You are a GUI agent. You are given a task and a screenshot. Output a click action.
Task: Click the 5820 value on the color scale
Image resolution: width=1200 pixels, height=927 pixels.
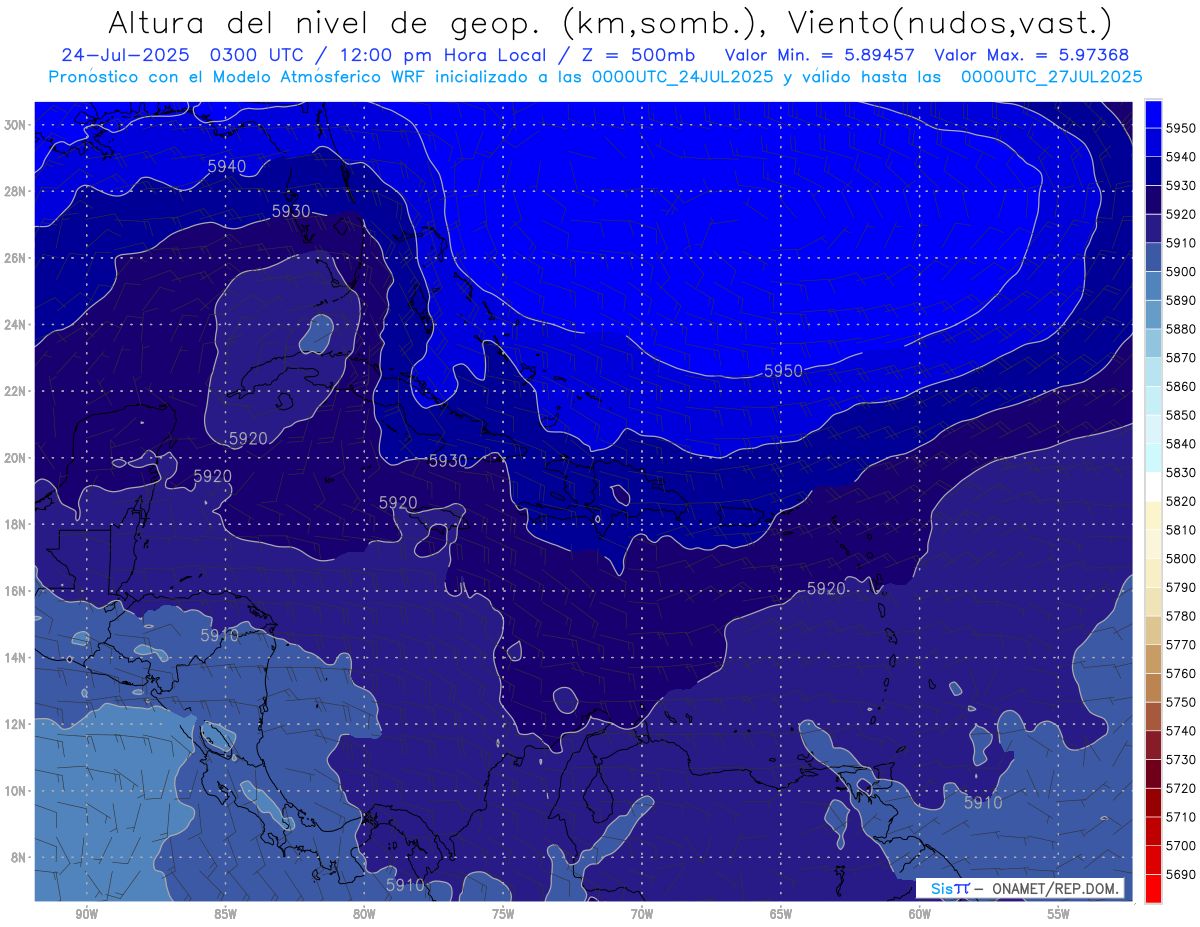1181,501
